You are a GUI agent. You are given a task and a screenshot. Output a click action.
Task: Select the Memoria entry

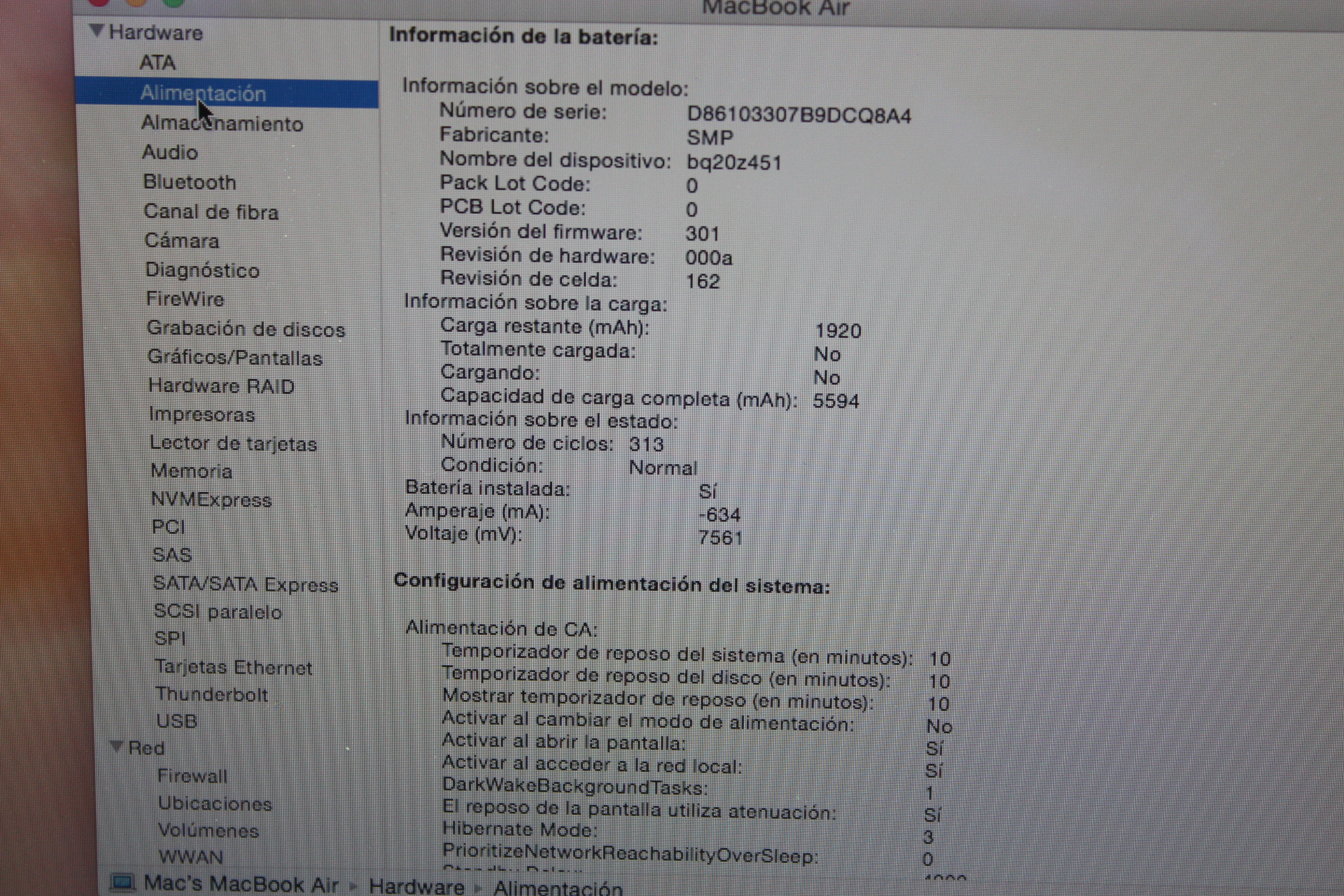coord(192,471)
